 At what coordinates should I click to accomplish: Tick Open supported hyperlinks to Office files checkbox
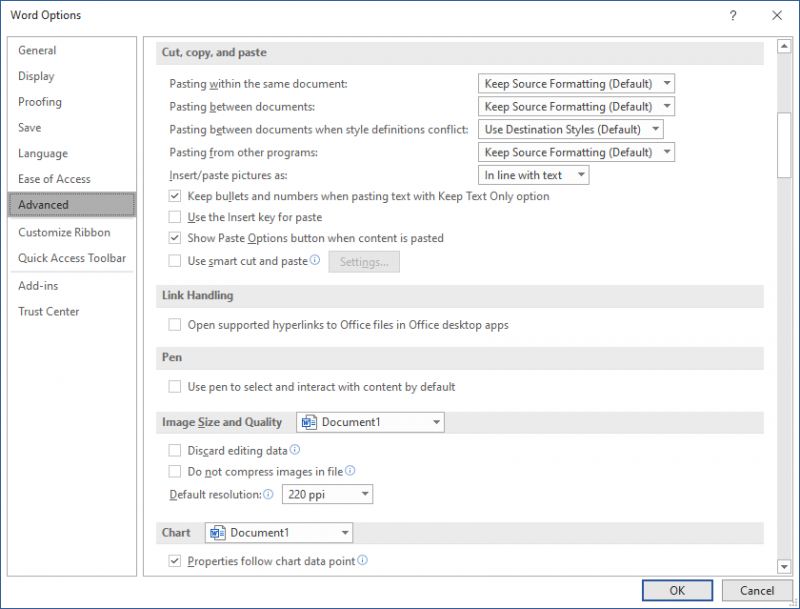tap(174, 325)
